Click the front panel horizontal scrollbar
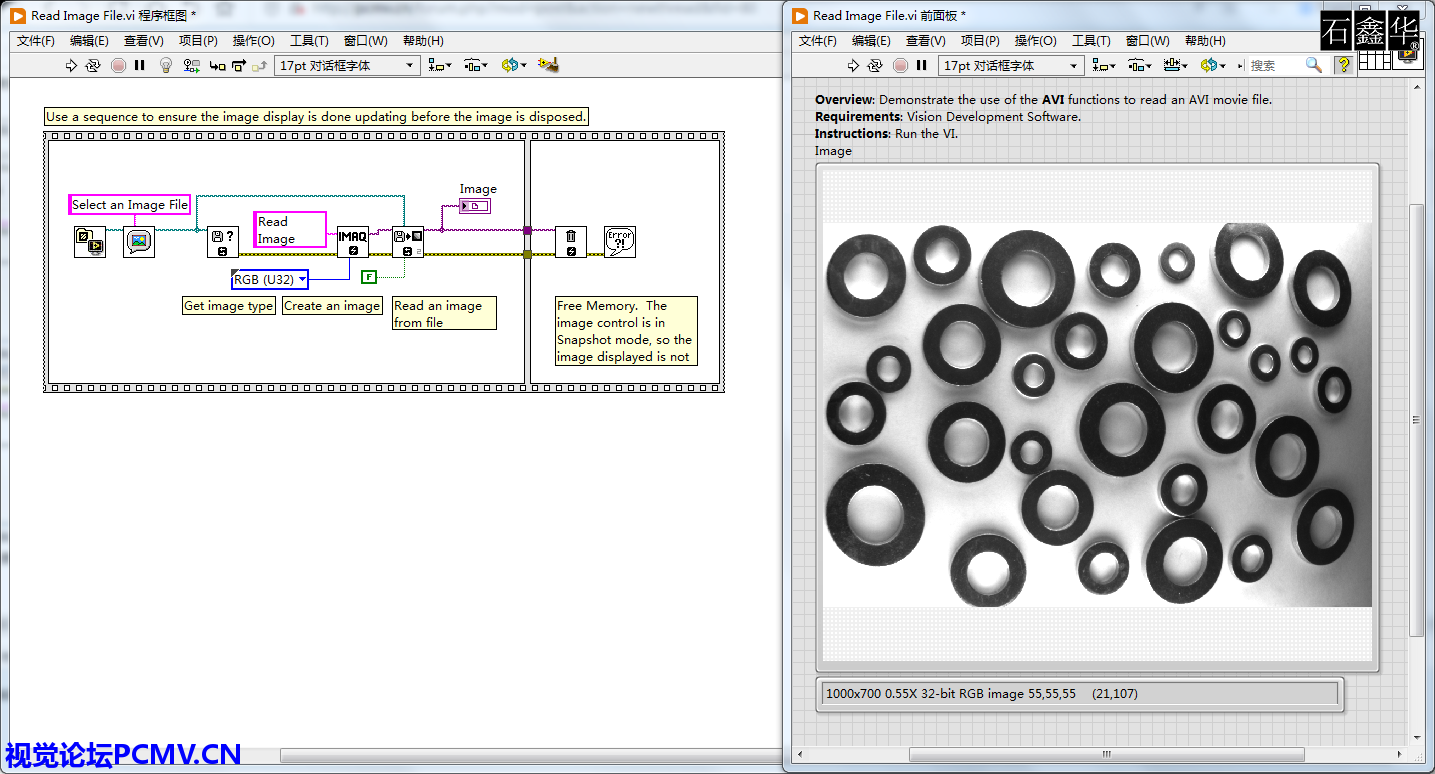1435x774 pixels. [x=1105, y=755]
